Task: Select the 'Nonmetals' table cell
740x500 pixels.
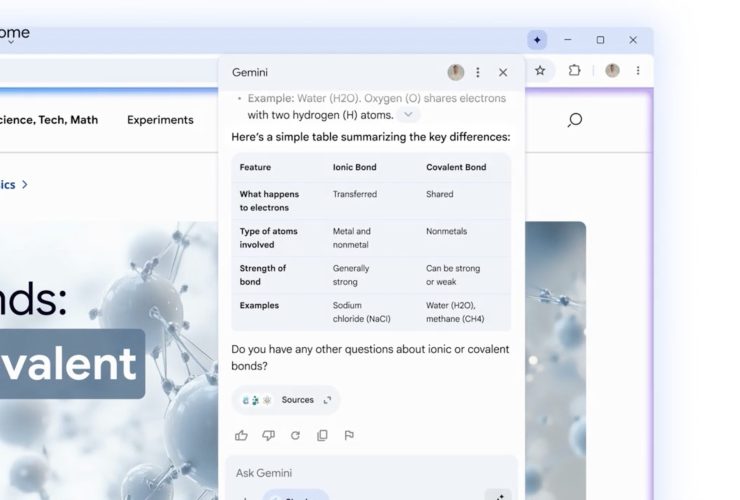Action: pyautogui.click(x=446, y=231)
